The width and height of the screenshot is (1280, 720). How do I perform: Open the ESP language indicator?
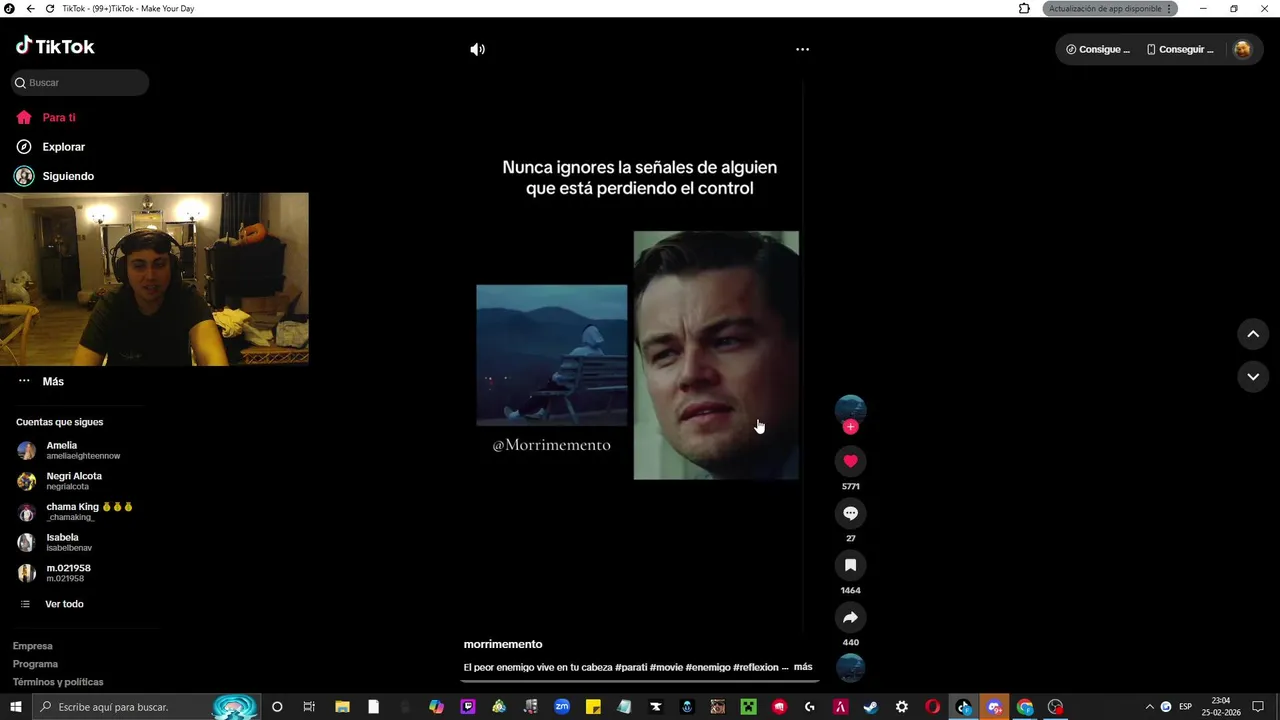pos(1186,707)
